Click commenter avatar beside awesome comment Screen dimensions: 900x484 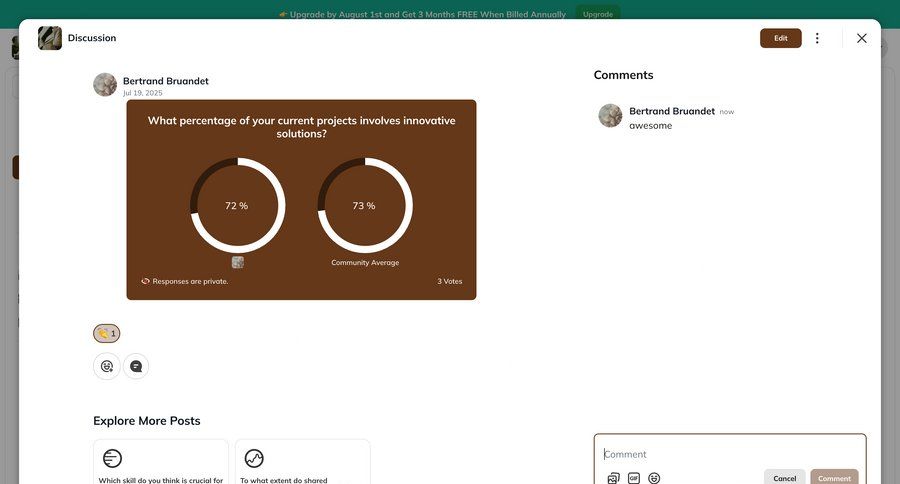[x=610, y=116]
